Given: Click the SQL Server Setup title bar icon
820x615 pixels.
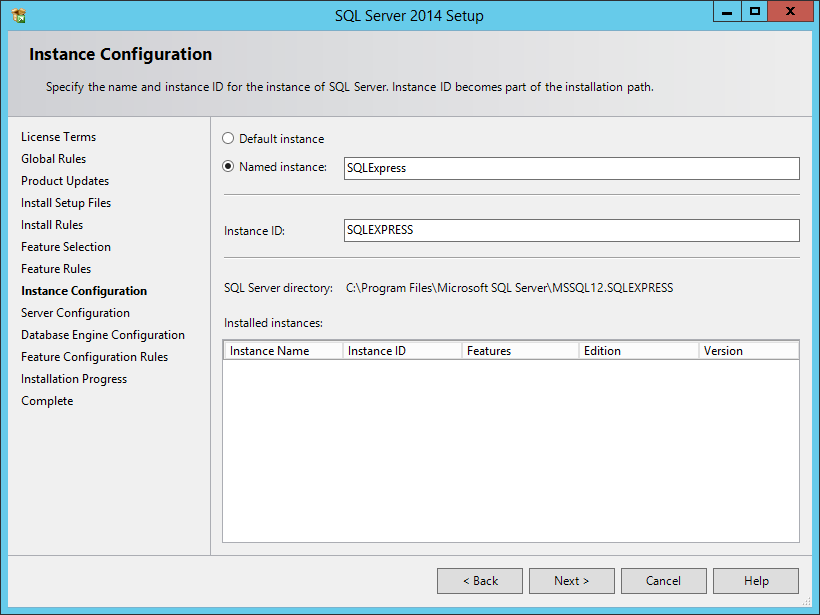Looking at the screenshot, I should [x=18, y=15].
